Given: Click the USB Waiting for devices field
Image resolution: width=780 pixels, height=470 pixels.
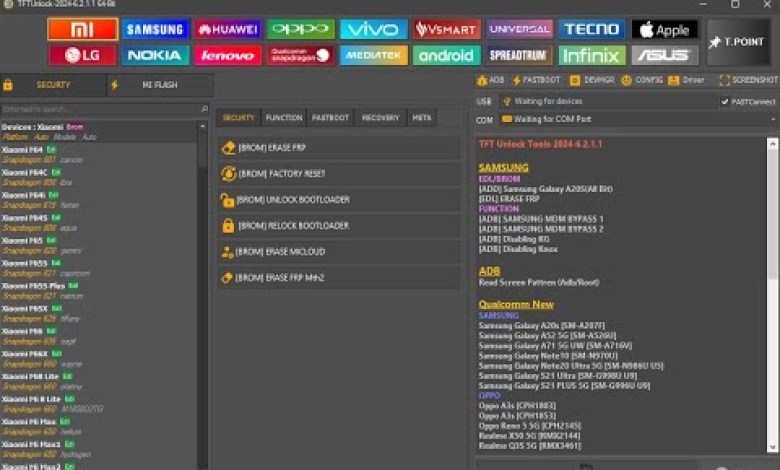Looking at the screenshot, I should pos(608,101).
